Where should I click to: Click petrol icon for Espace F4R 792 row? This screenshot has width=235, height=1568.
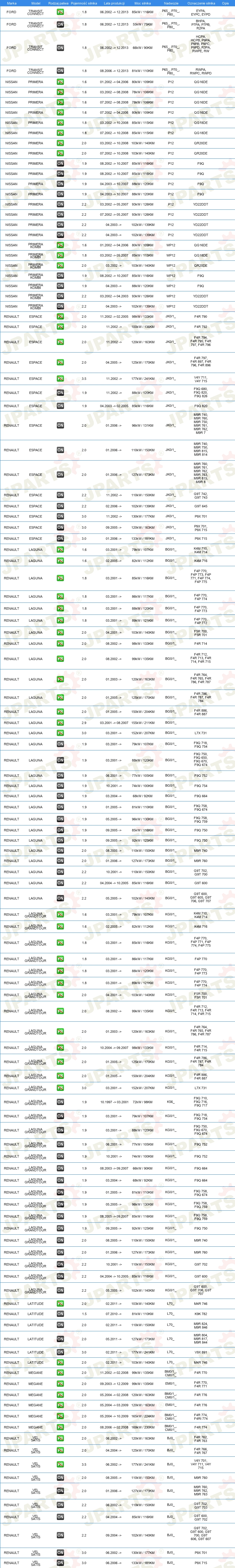pos(60,327)
